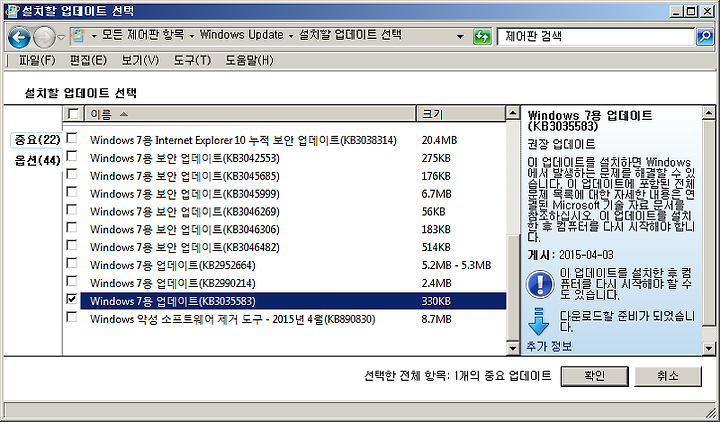Check the KB3038314 Internet Explorer 10 update

pyautogui.click(x=72, y=138)
